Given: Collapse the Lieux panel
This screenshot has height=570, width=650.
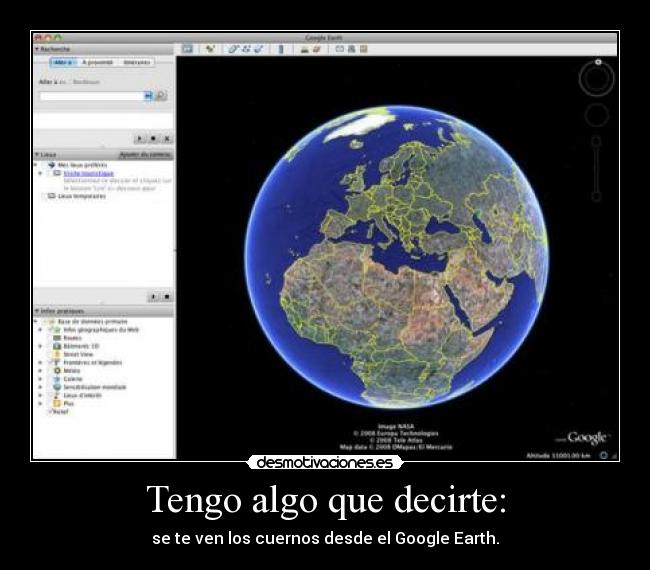Looking at the screenshot, I should [37, 155].
